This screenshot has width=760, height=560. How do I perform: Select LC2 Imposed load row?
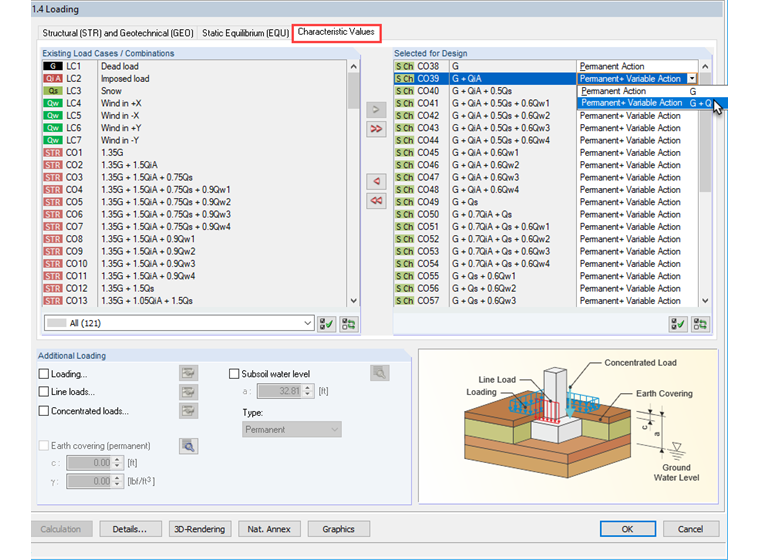pyautogui.click(x=194, y=79)
